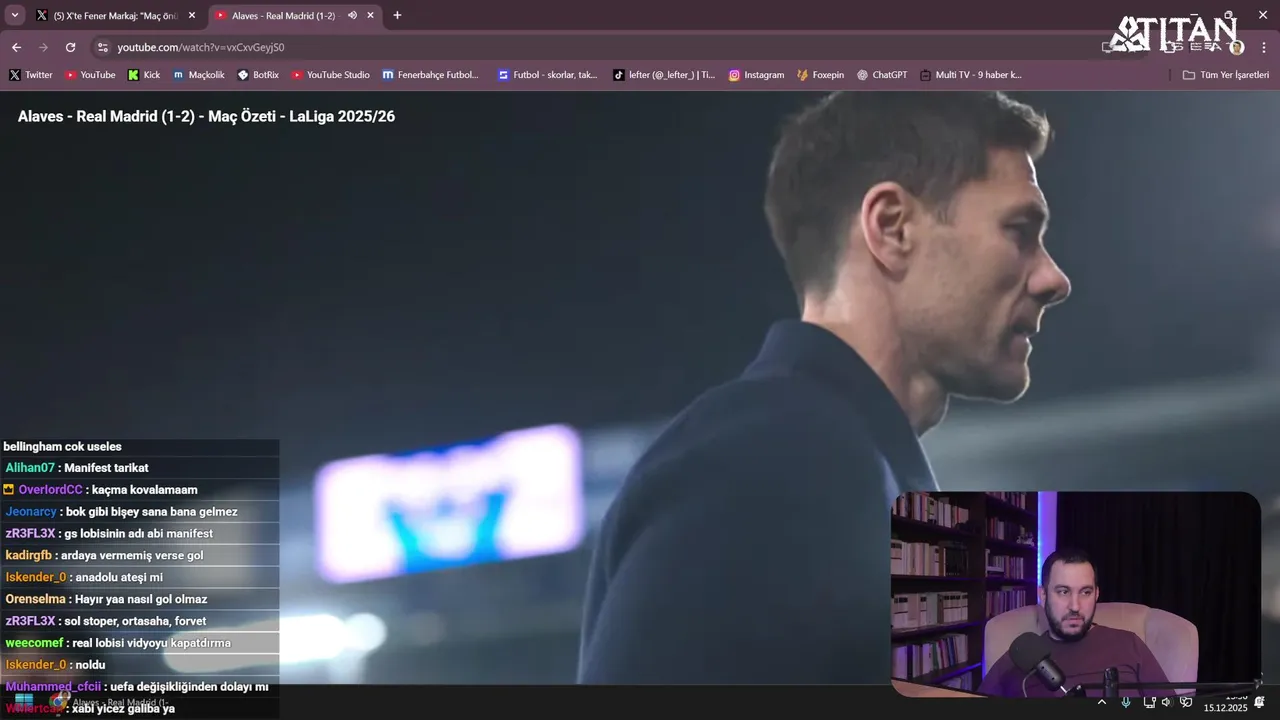Screen dimensions: 1280x720
Task: Click the browser forward arrow
Action: (x=43, y=47)
